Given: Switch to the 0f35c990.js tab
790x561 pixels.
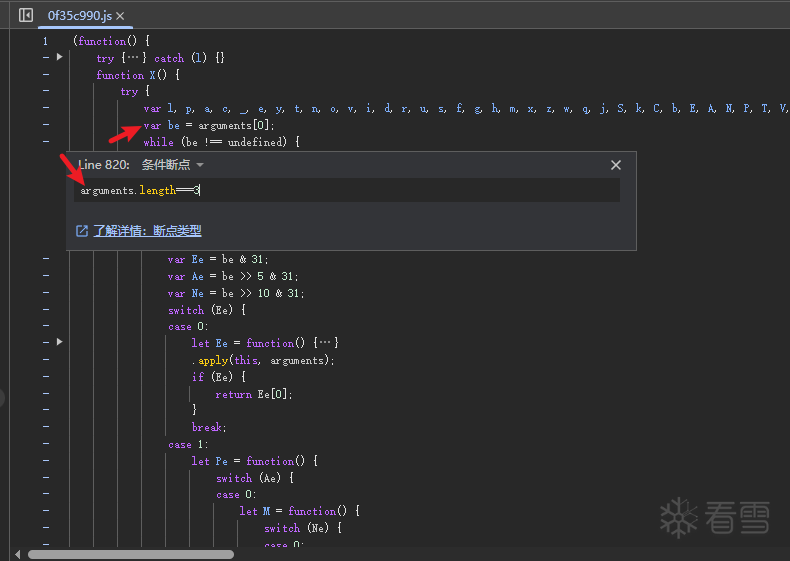Looking at the screenshot, I should [80, 16].
